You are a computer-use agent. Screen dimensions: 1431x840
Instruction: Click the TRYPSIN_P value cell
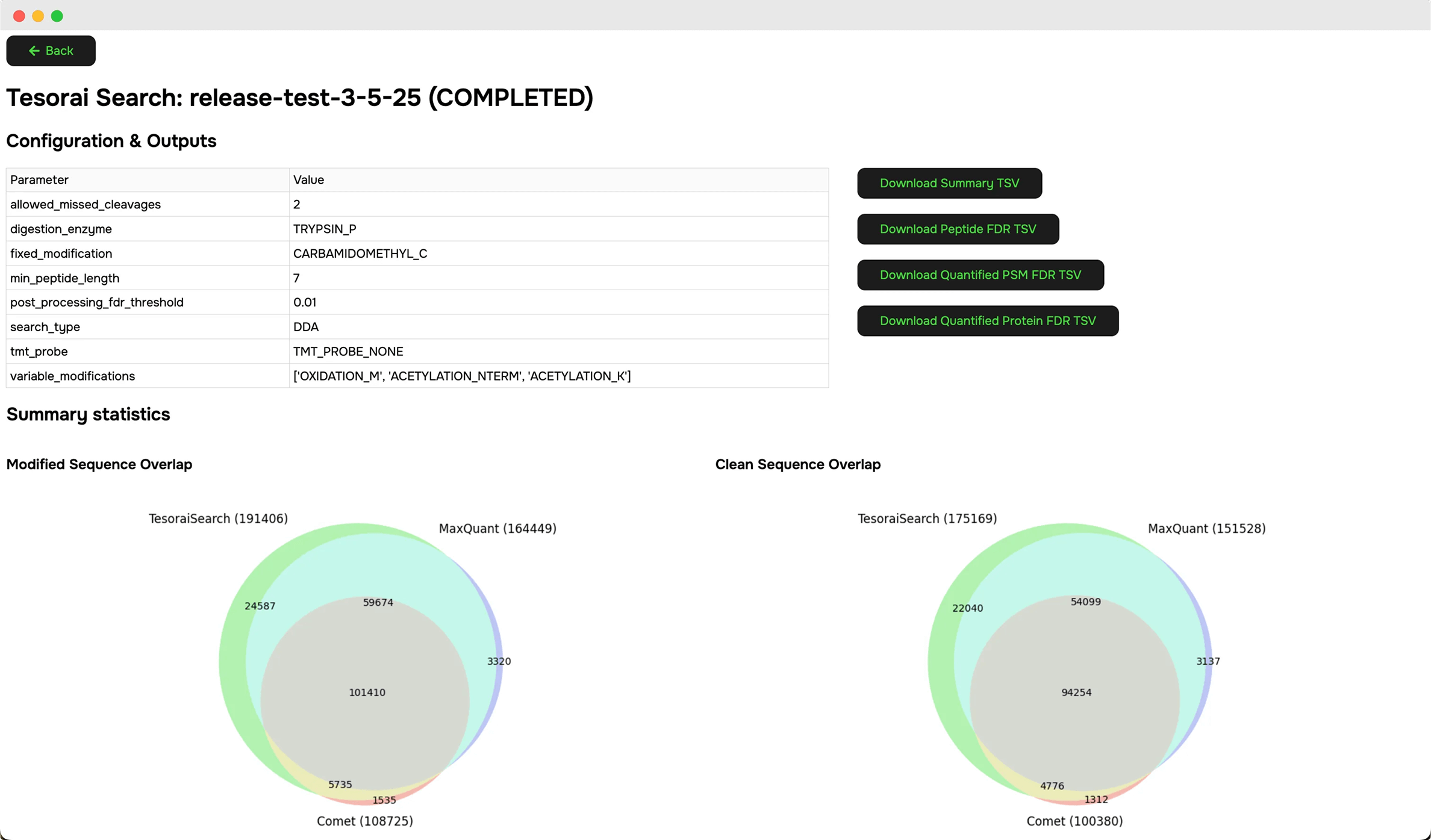(x=559, y=229)
